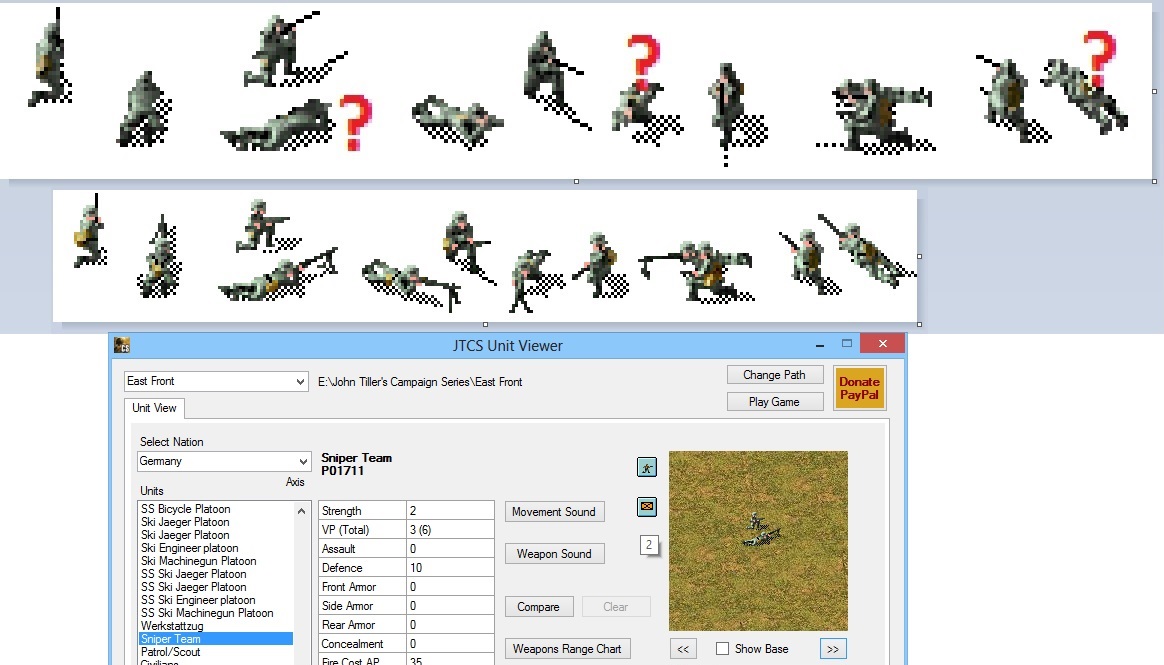The height and width of the screenshot is (665, 1164).
Task: Switch to the Unit View tab
Action: 154,408
